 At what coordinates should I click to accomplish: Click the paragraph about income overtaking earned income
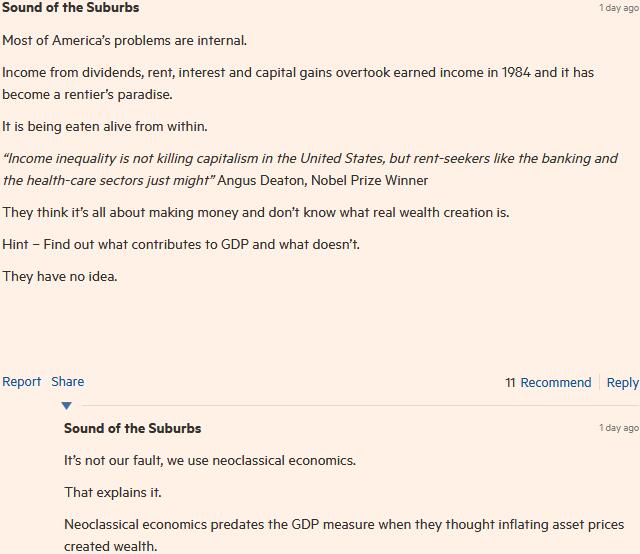pyautogui.click(x=298, y=84)
